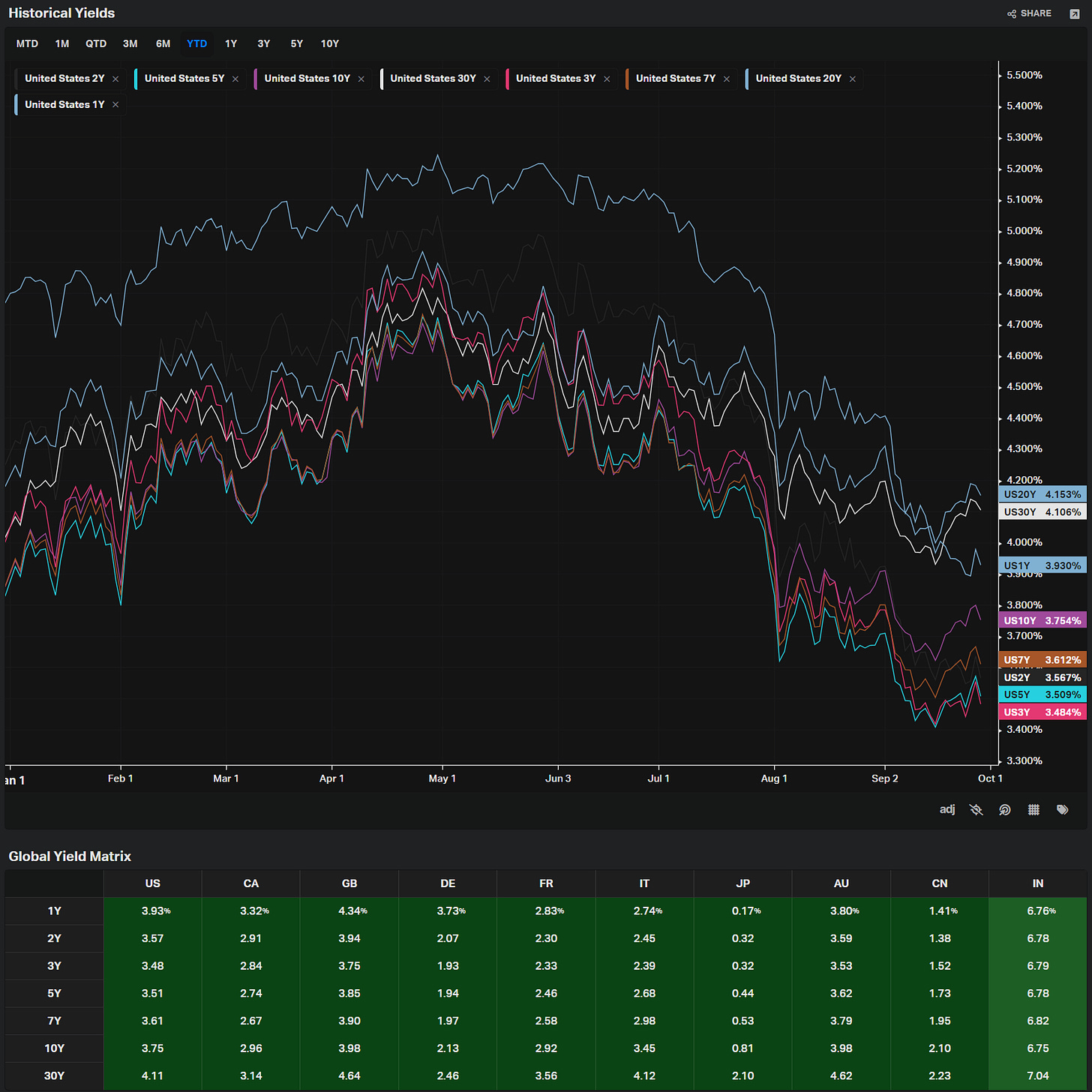This screenshot has width=1092, height=1092.
Task: Click the US 1Y cell 3.93%
Action: (153, 910)
